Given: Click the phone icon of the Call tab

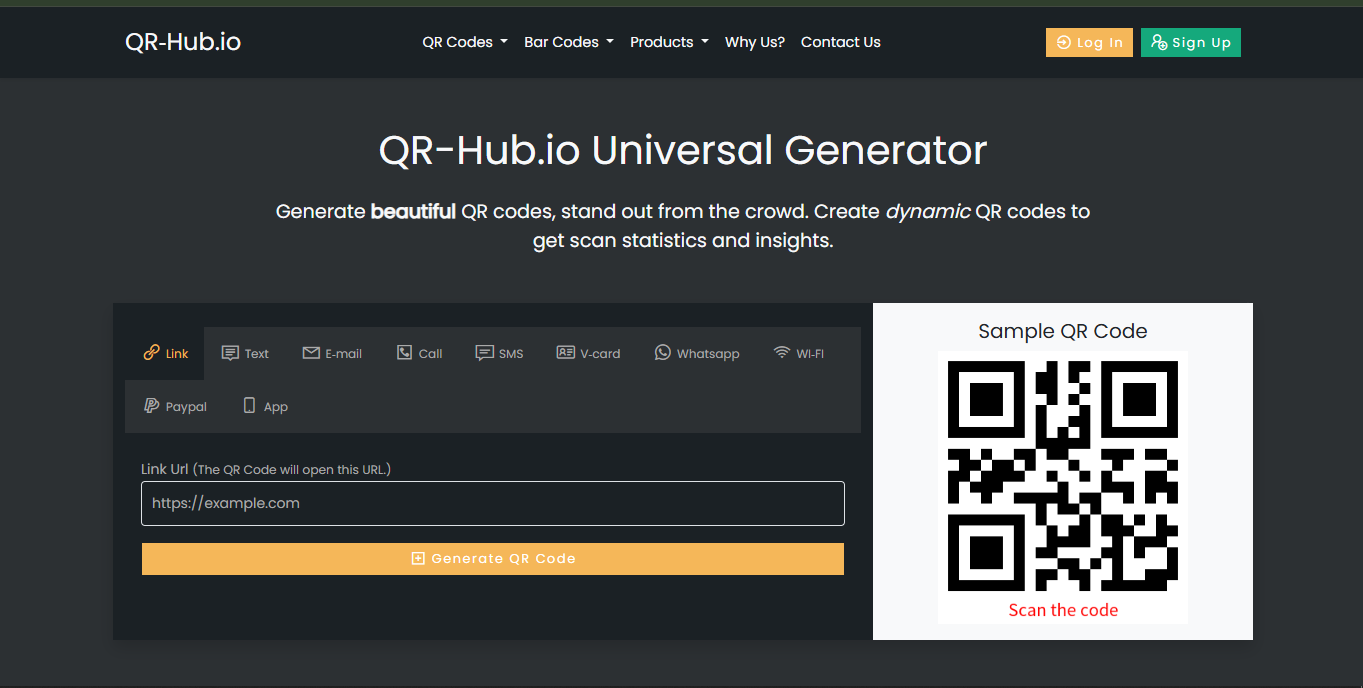Looking at the screenshot, I should pyautogui.click(x=404, y=353).
